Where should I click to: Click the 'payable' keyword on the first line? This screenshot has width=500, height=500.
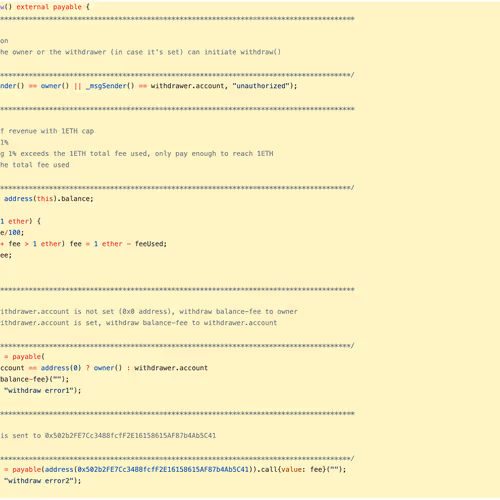[67, 7]
